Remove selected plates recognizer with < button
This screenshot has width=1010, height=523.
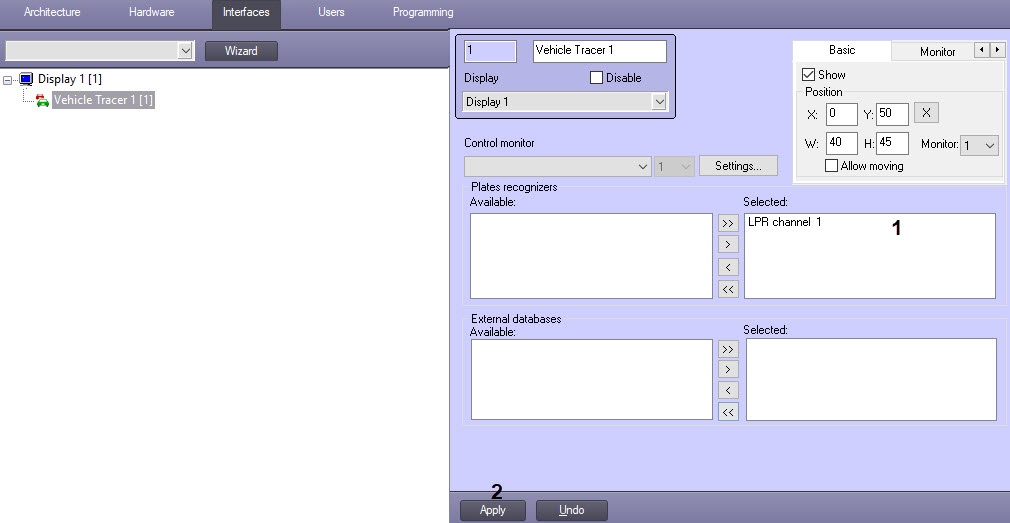click(728, 267)
